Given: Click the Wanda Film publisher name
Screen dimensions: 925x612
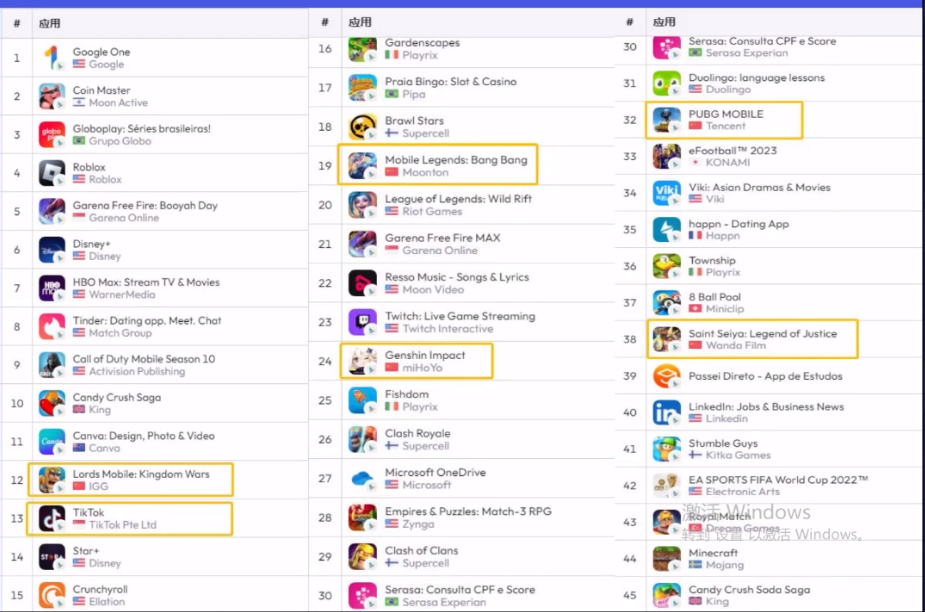Looking at the screenshot, I should [x=736, y=345].
